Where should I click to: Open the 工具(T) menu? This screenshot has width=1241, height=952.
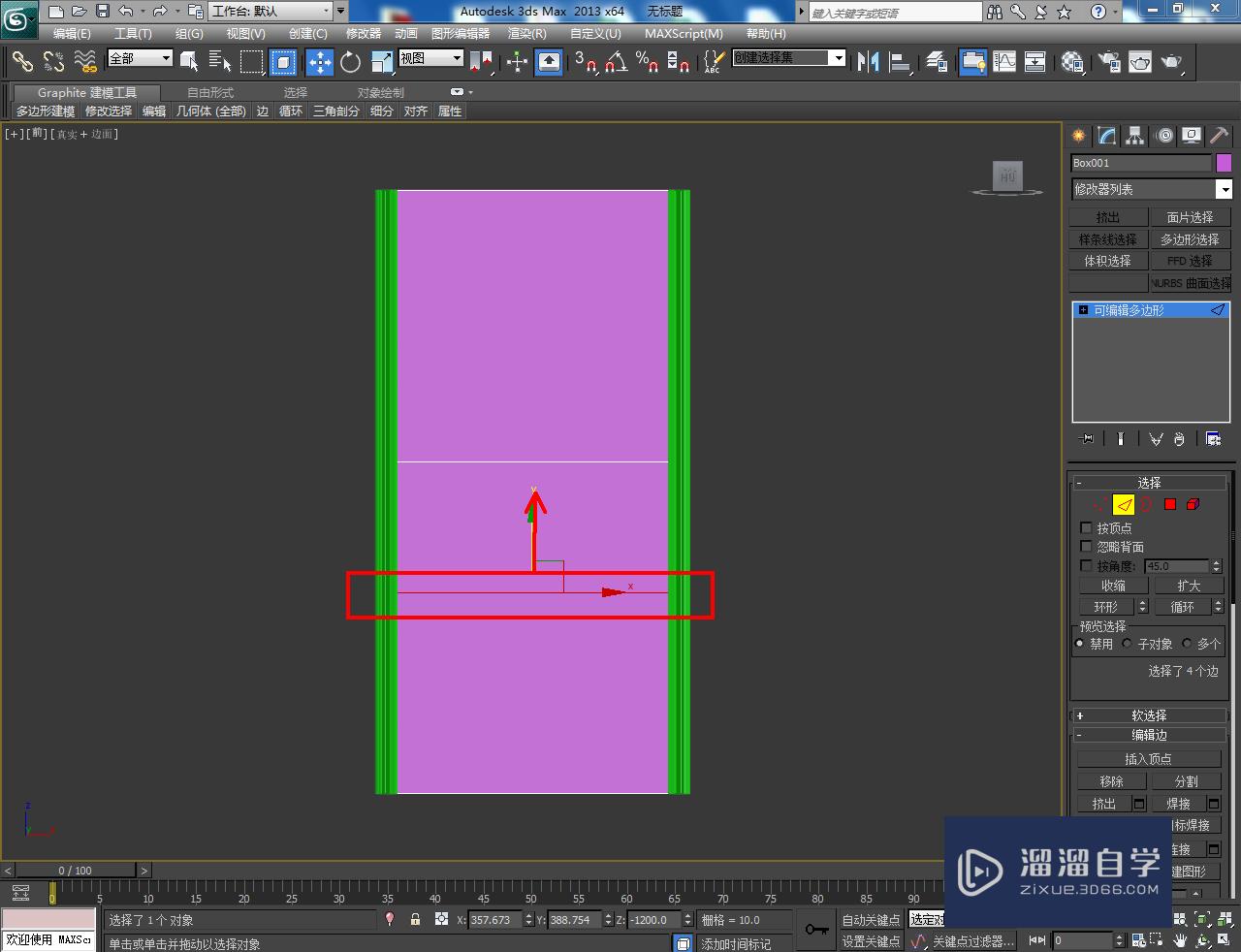[133, 33]
